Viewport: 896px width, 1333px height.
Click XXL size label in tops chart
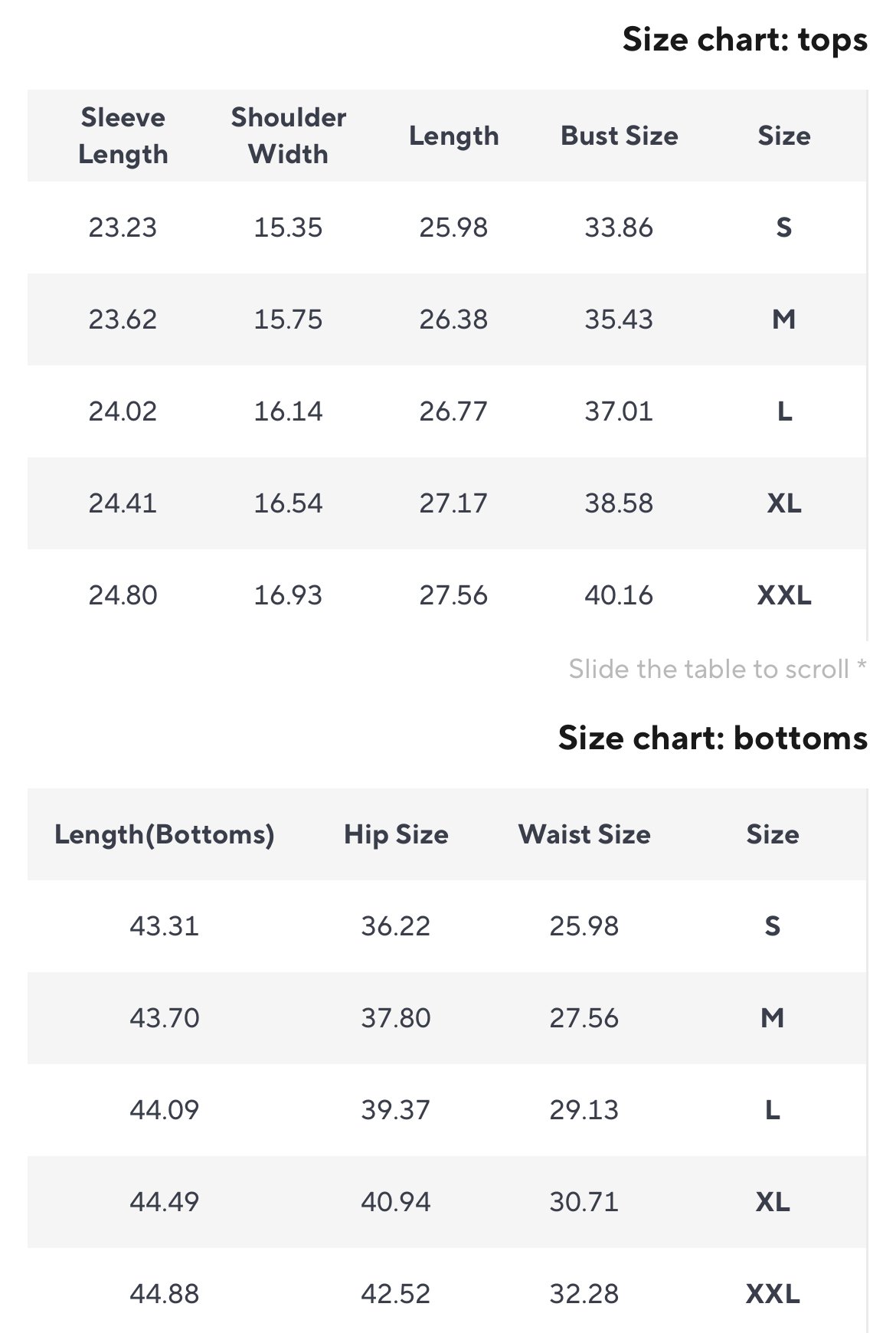[784, 595]
